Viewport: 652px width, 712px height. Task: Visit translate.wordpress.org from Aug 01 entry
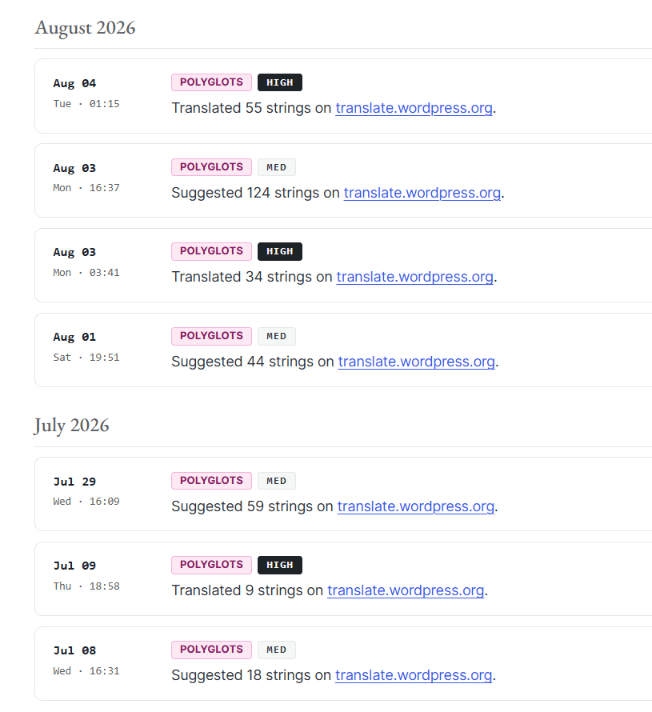click(x=416, y=362)
